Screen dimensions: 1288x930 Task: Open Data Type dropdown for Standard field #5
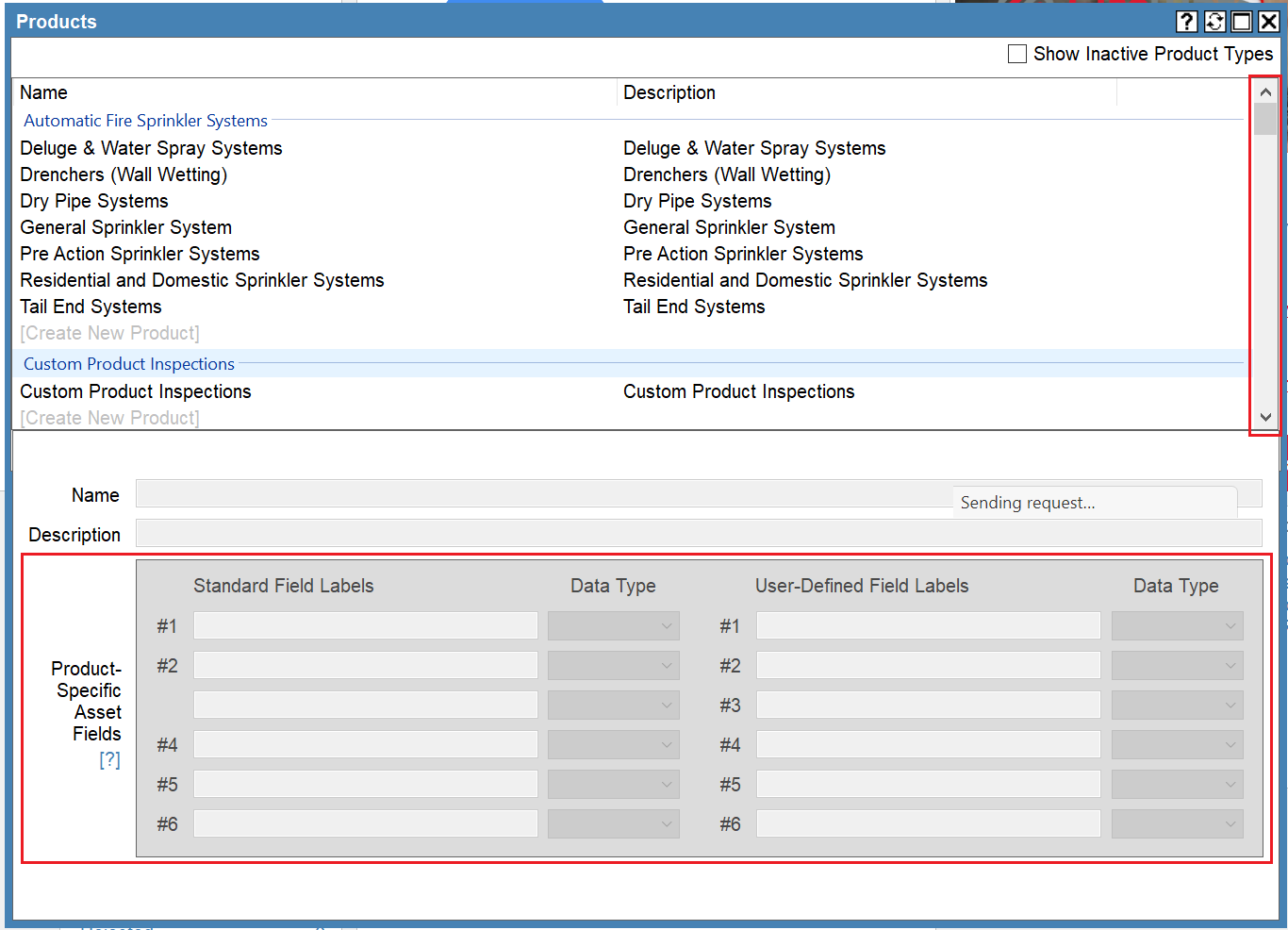tap(614, 784)
